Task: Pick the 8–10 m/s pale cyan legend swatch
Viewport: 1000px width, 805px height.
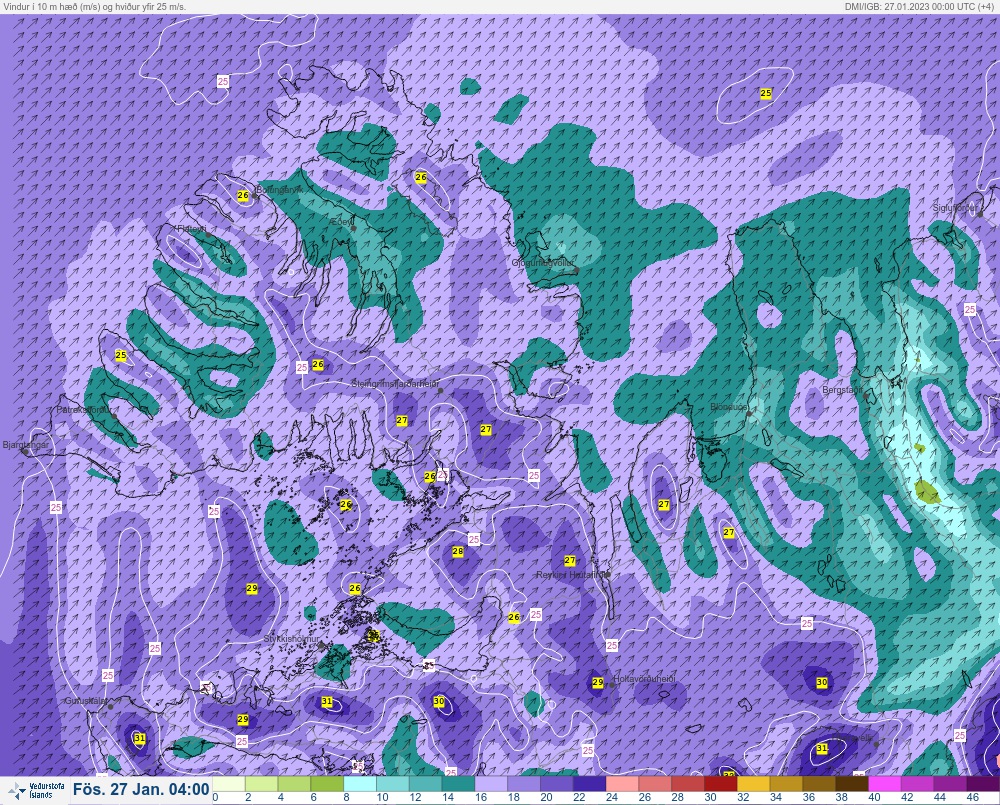Action: click(x=360, y=783)
